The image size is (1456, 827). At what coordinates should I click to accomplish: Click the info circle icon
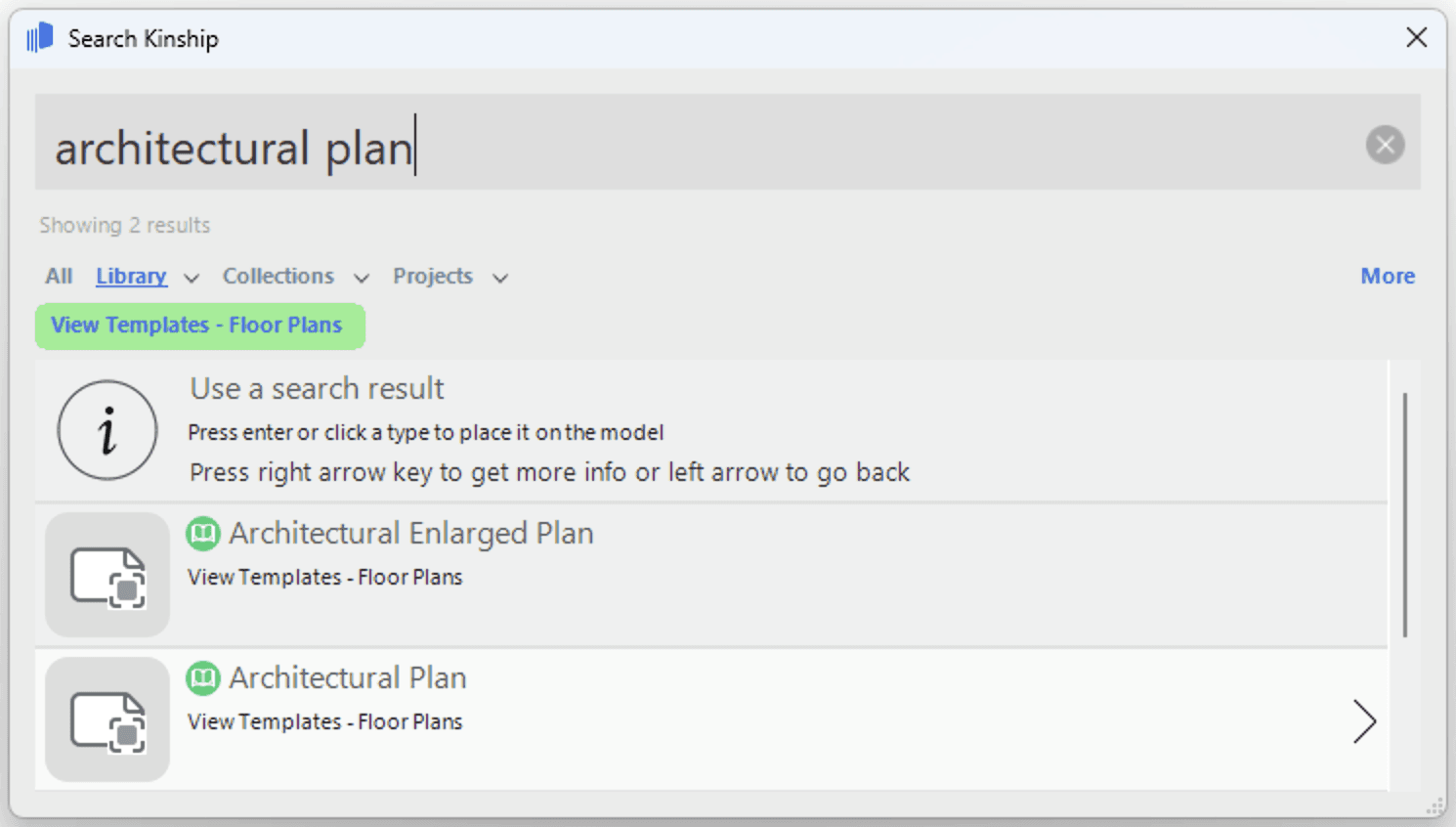[x=107, y=430]
